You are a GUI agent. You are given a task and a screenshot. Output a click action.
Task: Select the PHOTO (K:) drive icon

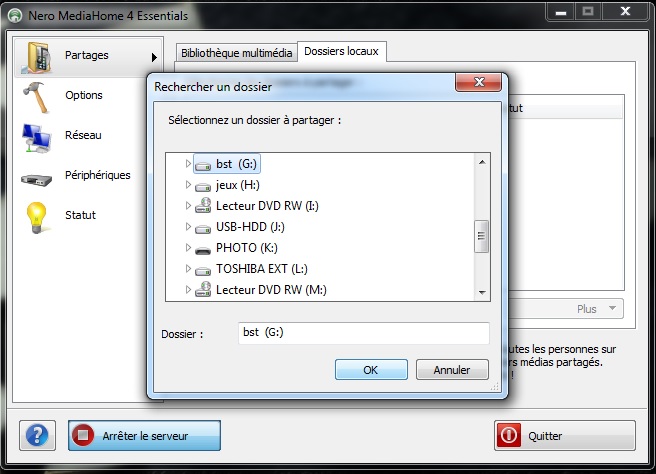click(x=203, y=250)
